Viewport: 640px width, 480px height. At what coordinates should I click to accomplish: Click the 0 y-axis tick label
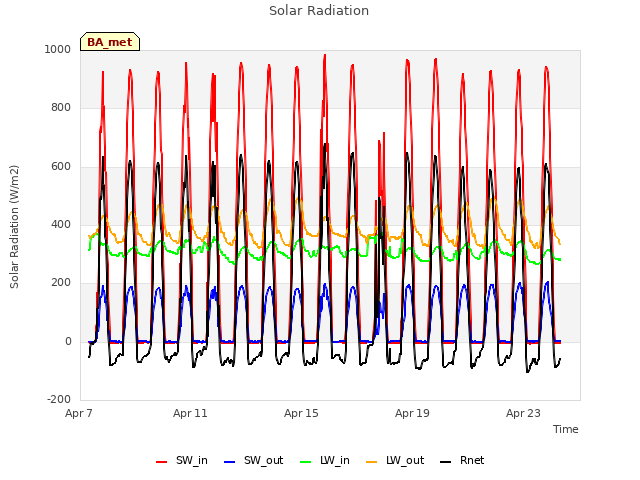[x=68, y=342]
